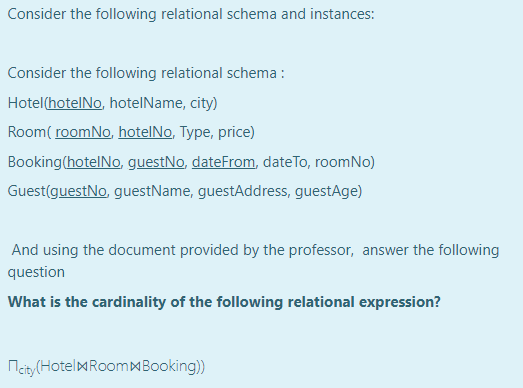Click the underlined hotelNo in Room schema

pos(145,132)
